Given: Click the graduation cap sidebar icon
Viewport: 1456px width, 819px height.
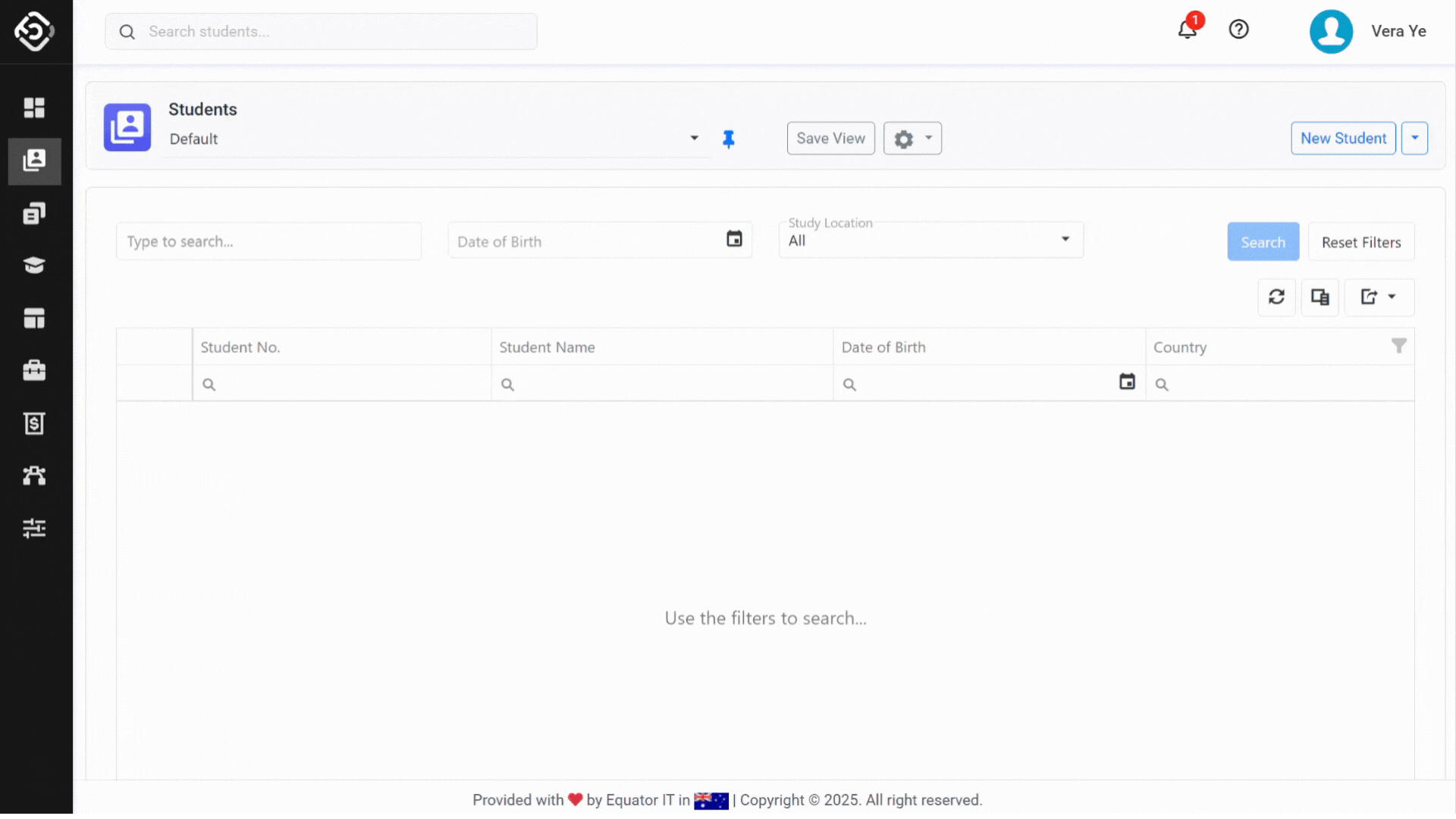Looking at the screenshot, I should 34,265.
